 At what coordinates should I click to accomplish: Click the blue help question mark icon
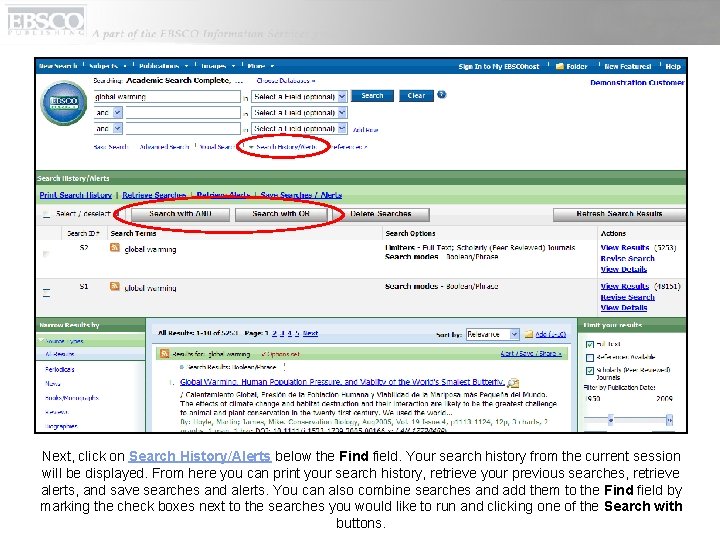point(441,95)
